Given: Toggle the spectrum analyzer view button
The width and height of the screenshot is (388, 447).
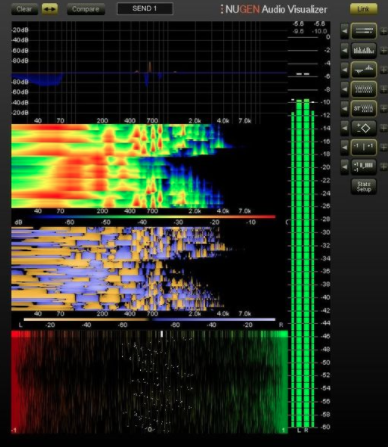Looking at the screenshot, I should pyautogui.click(x=364, y=50).
